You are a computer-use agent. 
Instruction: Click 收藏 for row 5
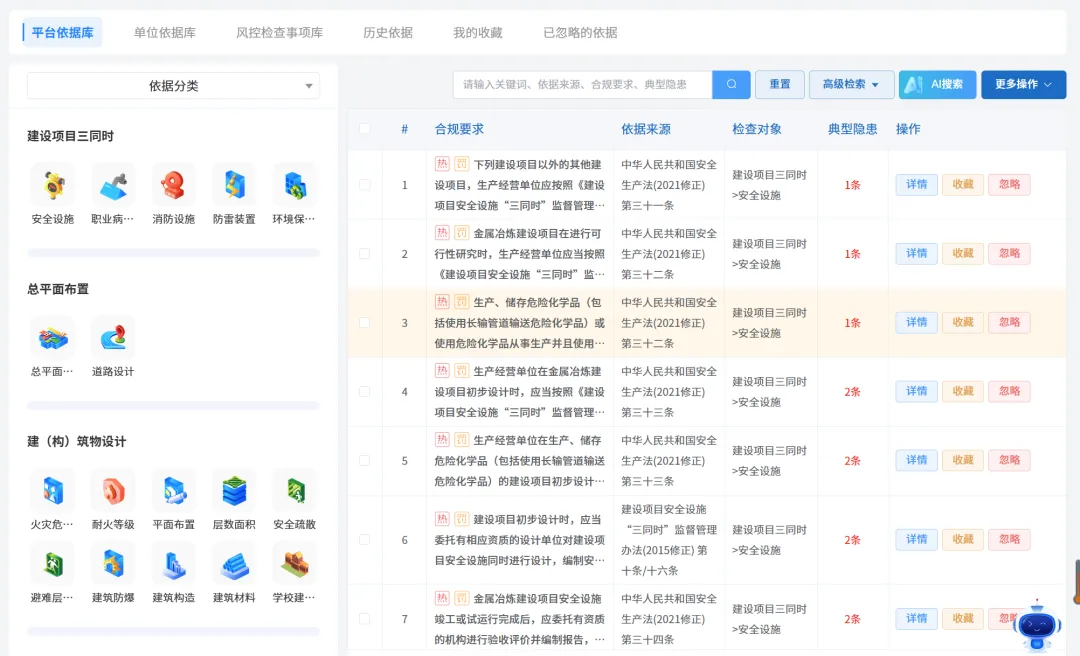pyautogui.click(x=963, y=460)
